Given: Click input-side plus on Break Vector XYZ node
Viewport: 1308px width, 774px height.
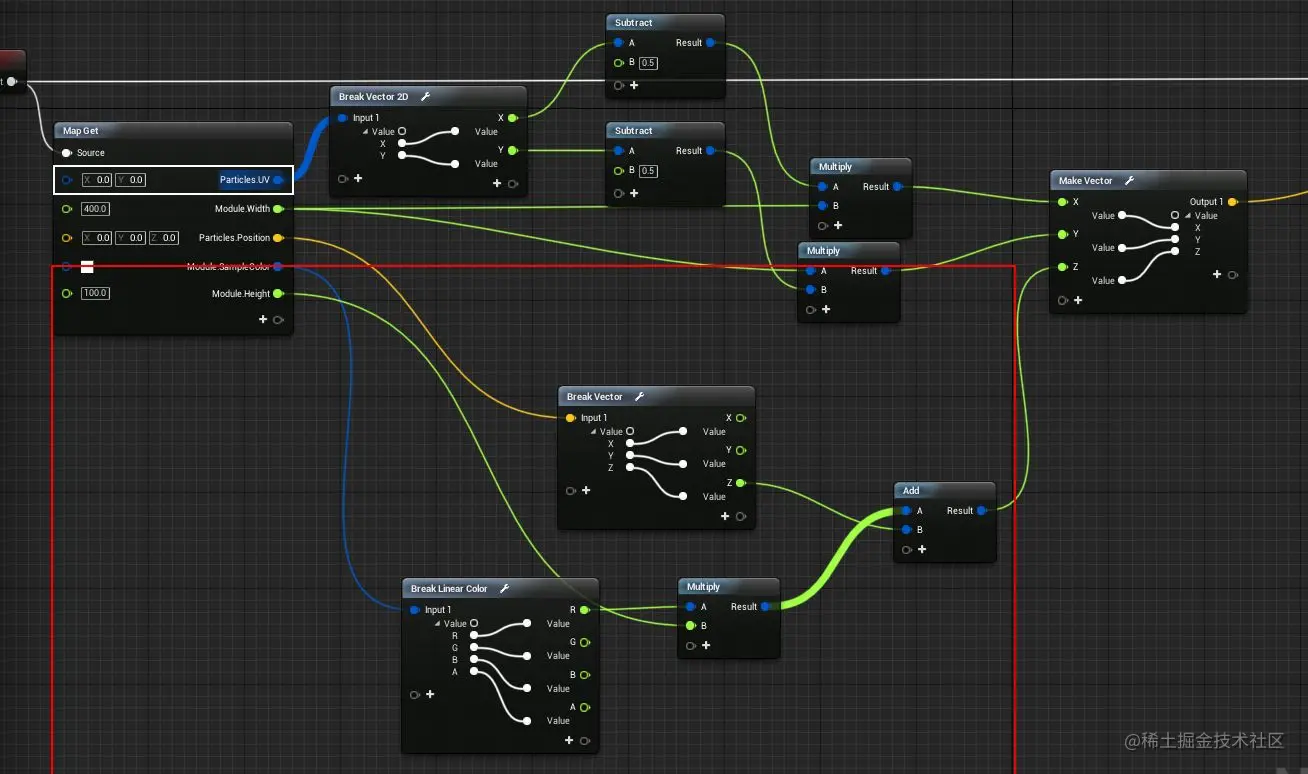Looking at the screenshot, I should click(586, 491).
